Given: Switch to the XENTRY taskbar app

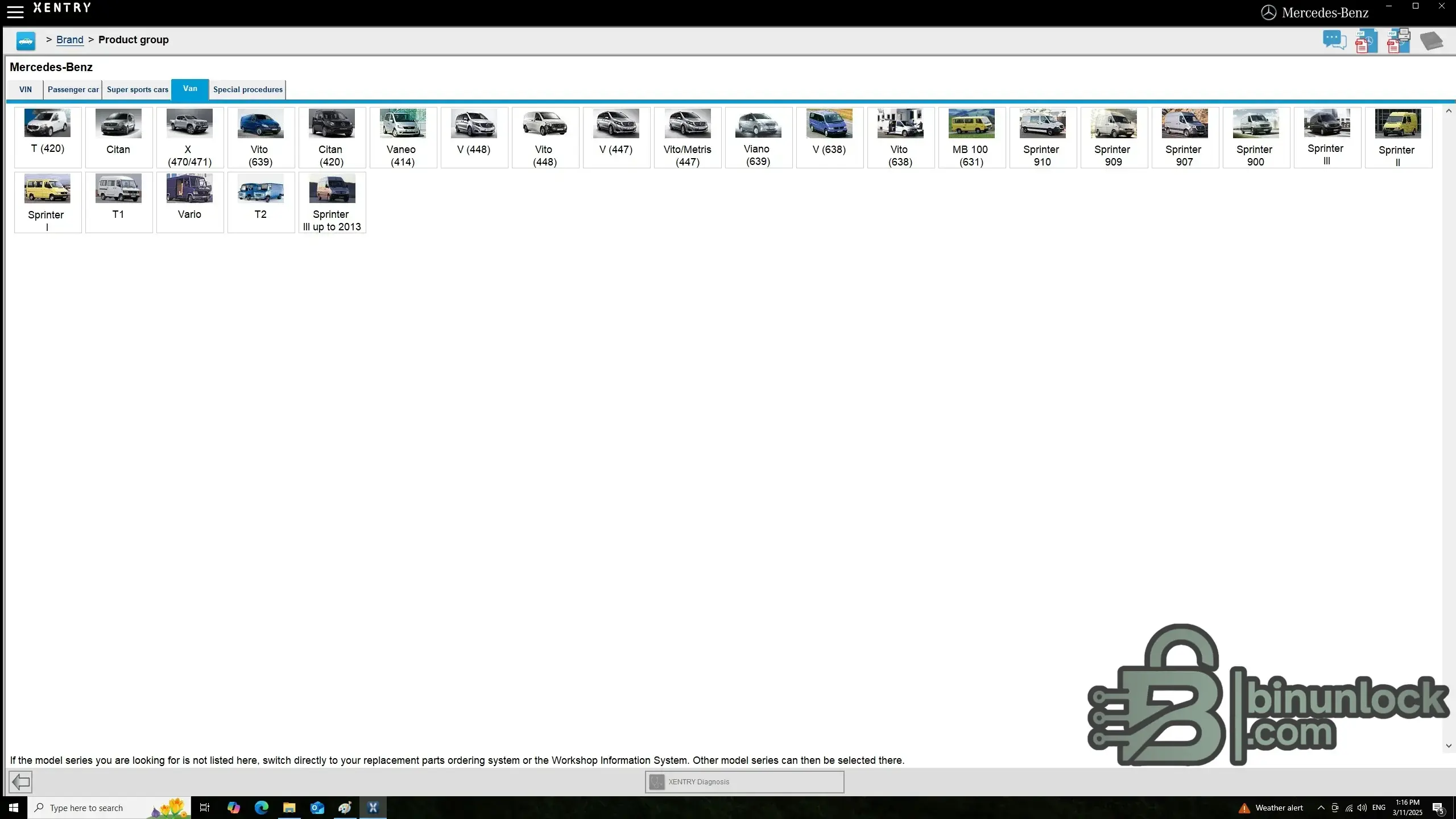Looking at the screenshot, I should coord(373,808).
